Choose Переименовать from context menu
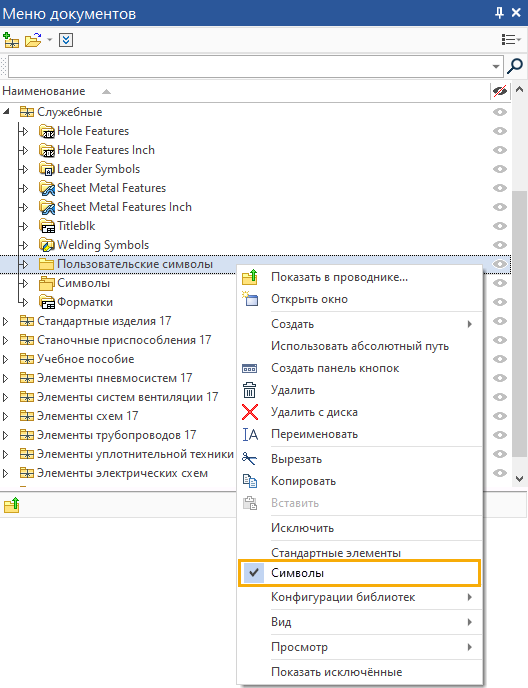The width and height of the screenshot is (528, 688). click(x=314, y=434)
